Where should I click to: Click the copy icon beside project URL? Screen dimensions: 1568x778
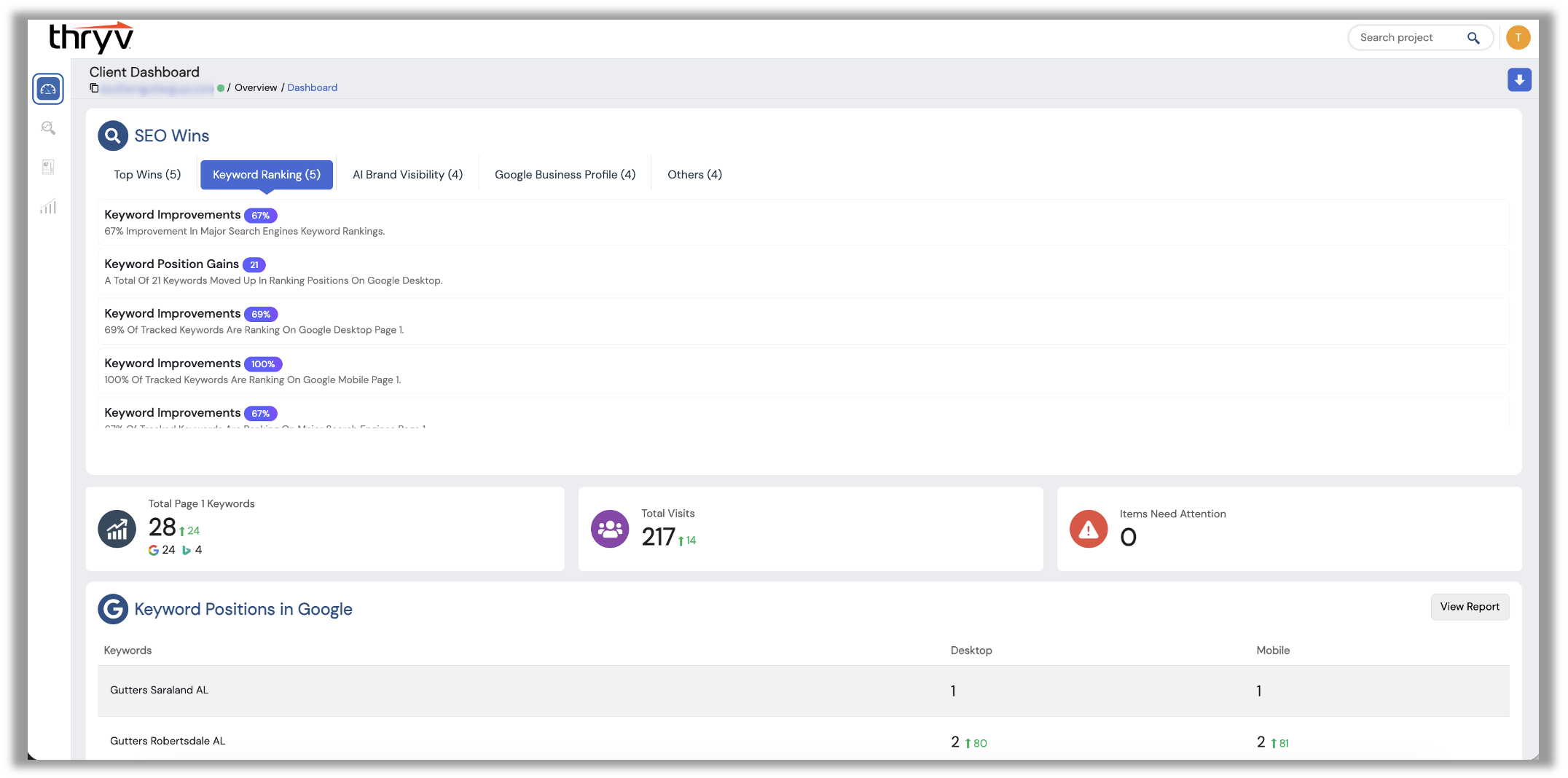[x=94, y=87]
